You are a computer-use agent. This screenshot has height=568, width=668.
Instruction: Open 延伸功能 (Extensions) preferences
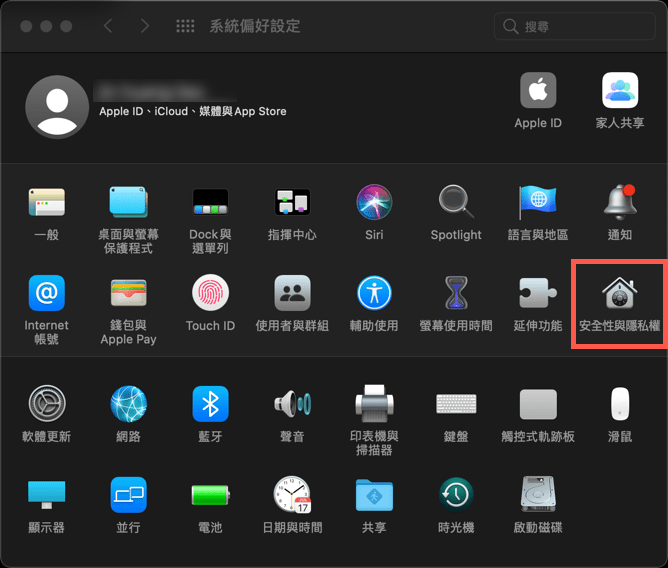538,293
